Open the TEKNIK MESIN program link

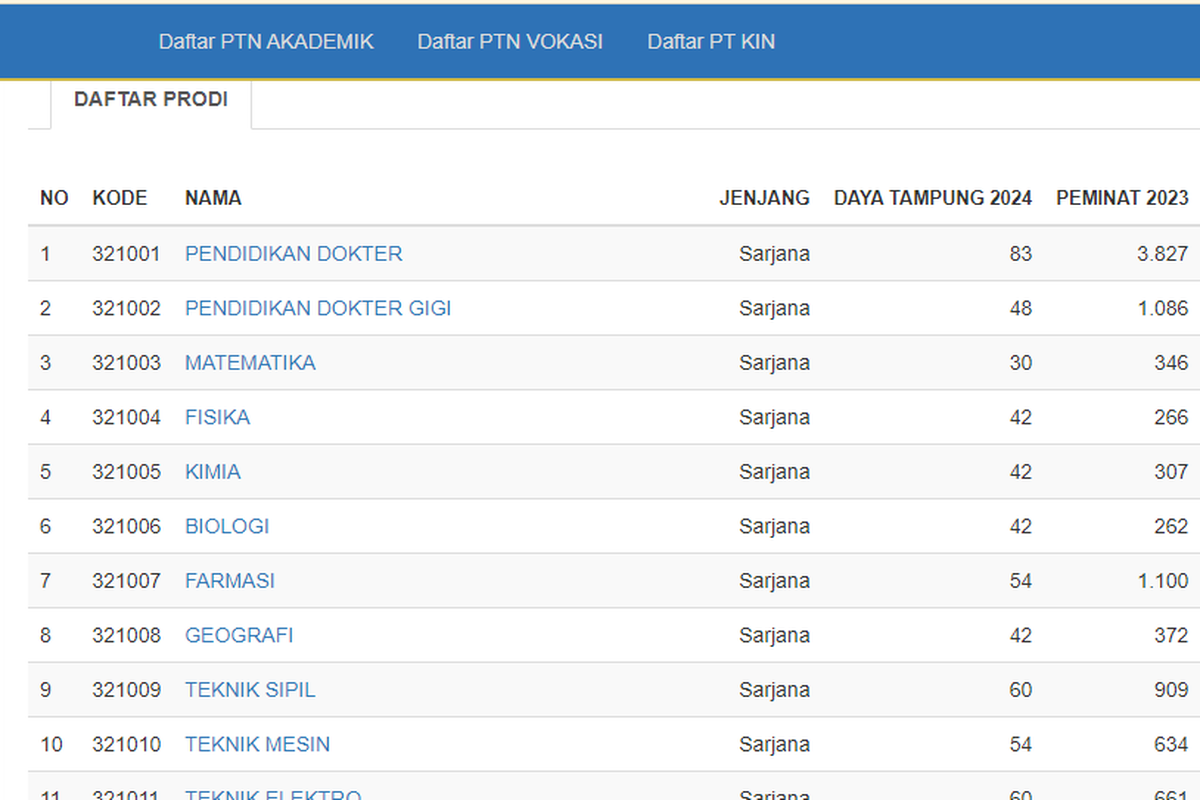[256, 744]
